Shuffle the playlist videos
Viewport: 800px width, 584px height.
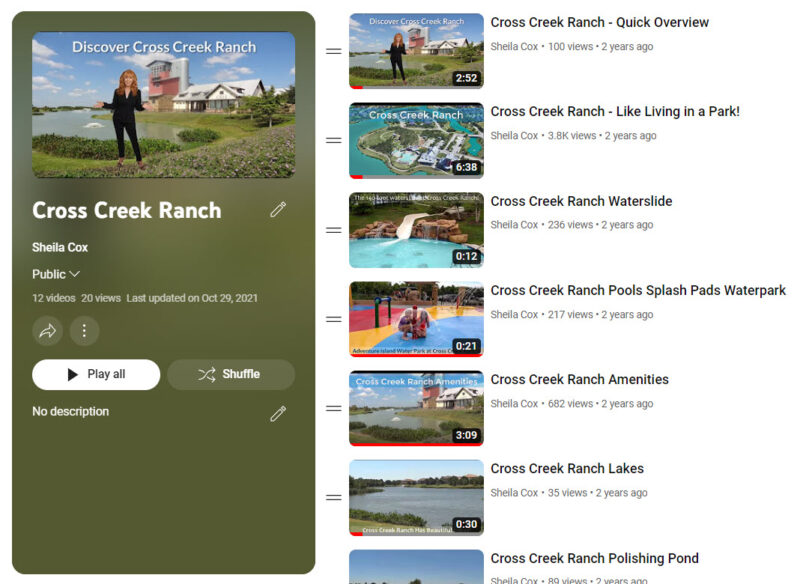[231, 374]
